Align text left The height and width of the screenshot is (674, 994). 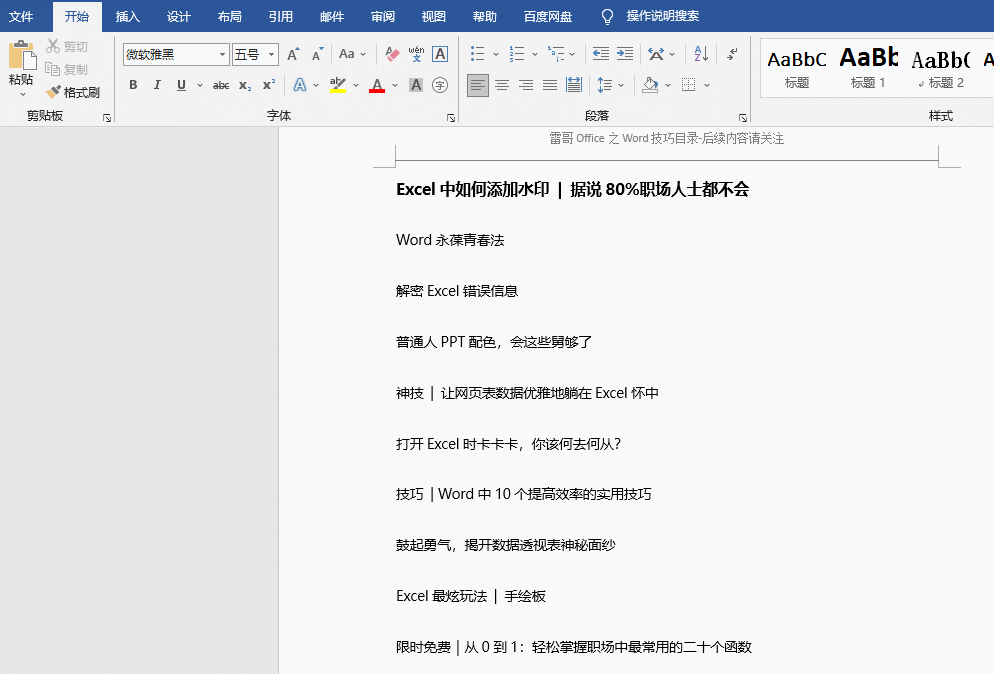pos(478,85)
